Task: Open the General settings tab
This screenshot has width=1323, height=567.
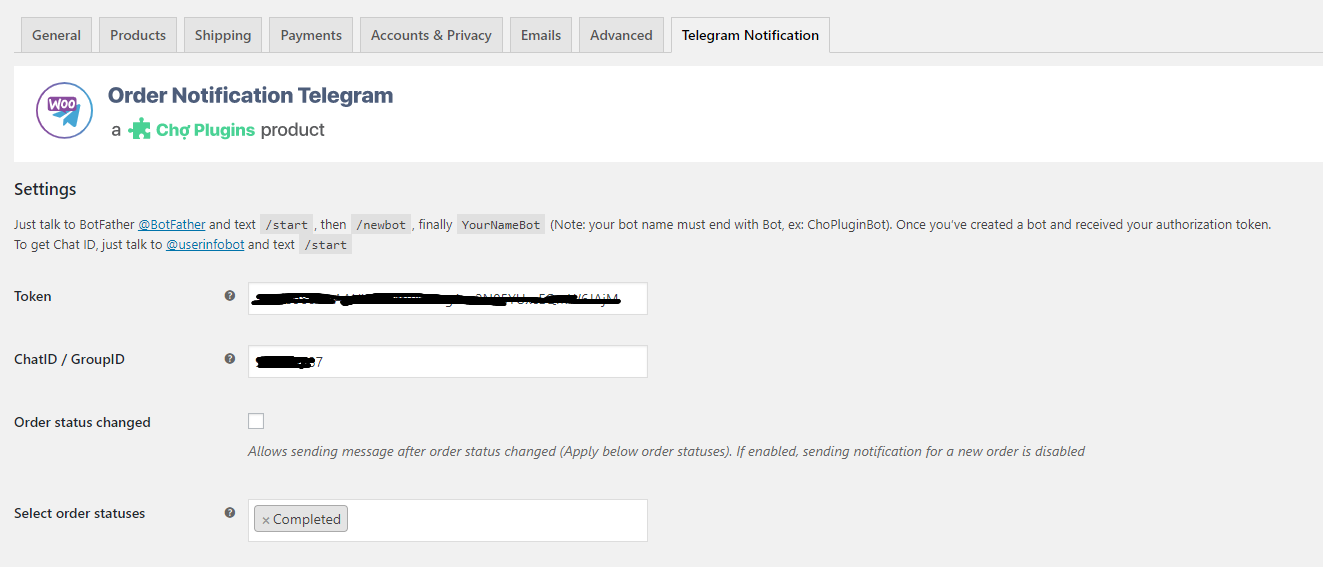Action: pyautogui.click(x=56, y=35)
